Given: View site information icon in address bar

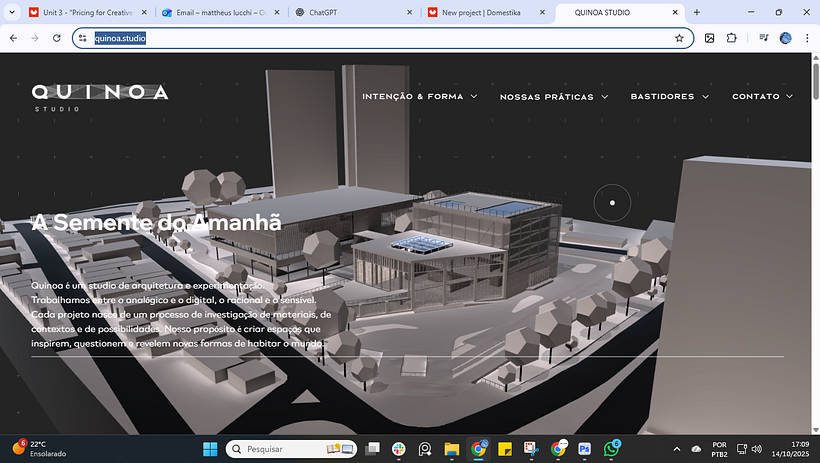Looking at the screenshot, I should pos(83,38).
